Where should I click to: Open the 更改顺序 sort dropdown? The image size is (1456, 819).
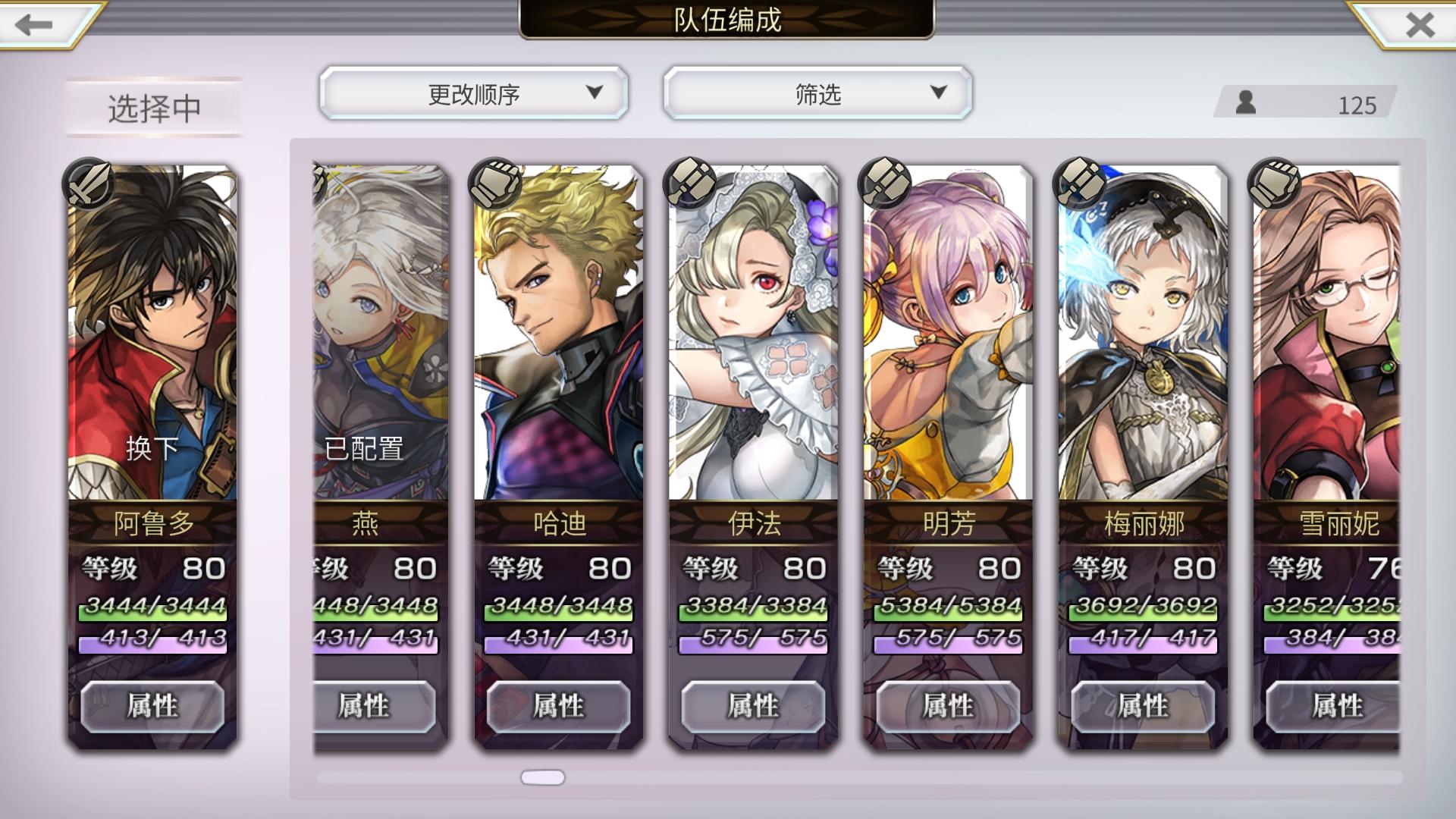point(474,93)
